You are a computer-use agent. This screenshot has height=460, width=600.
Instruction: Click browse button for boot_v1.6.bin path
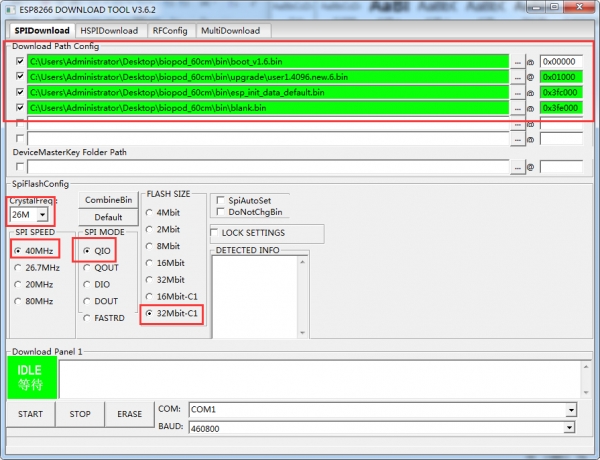[517, 62]
